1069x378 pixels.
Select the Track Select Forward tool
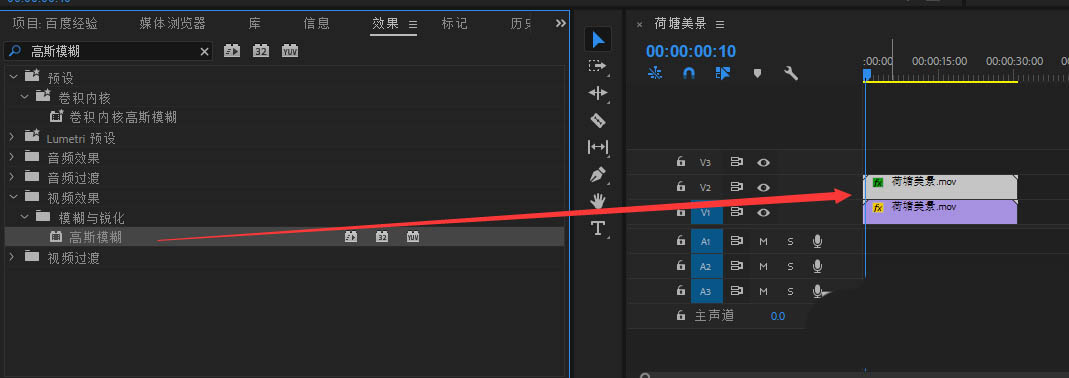click(x=597, y=66)
